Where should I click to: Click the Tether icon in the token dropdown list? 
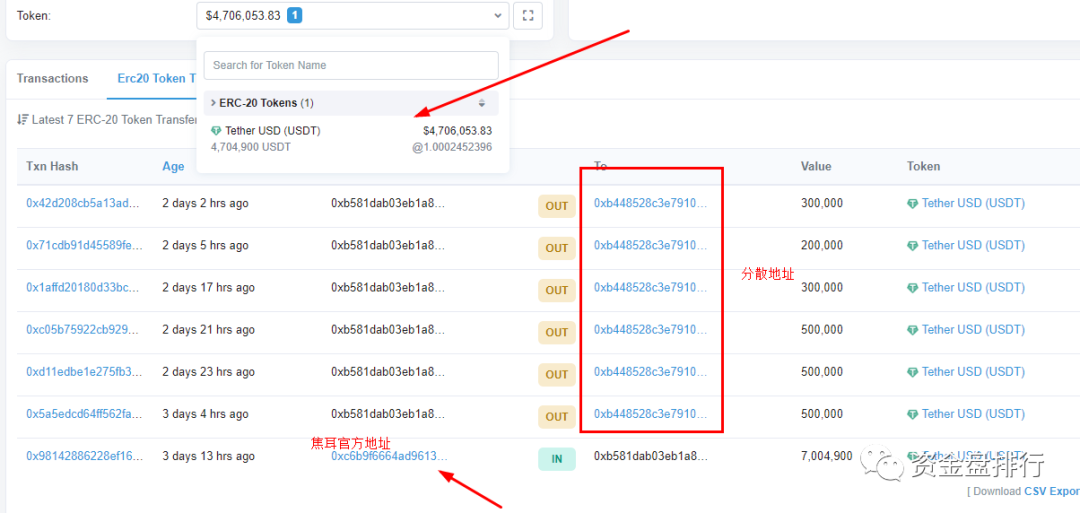tap(216, 131)
